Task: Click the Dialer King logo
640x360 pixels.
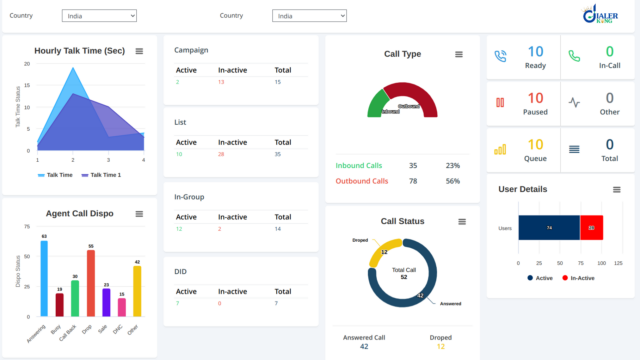Action: tap(600, 14)
